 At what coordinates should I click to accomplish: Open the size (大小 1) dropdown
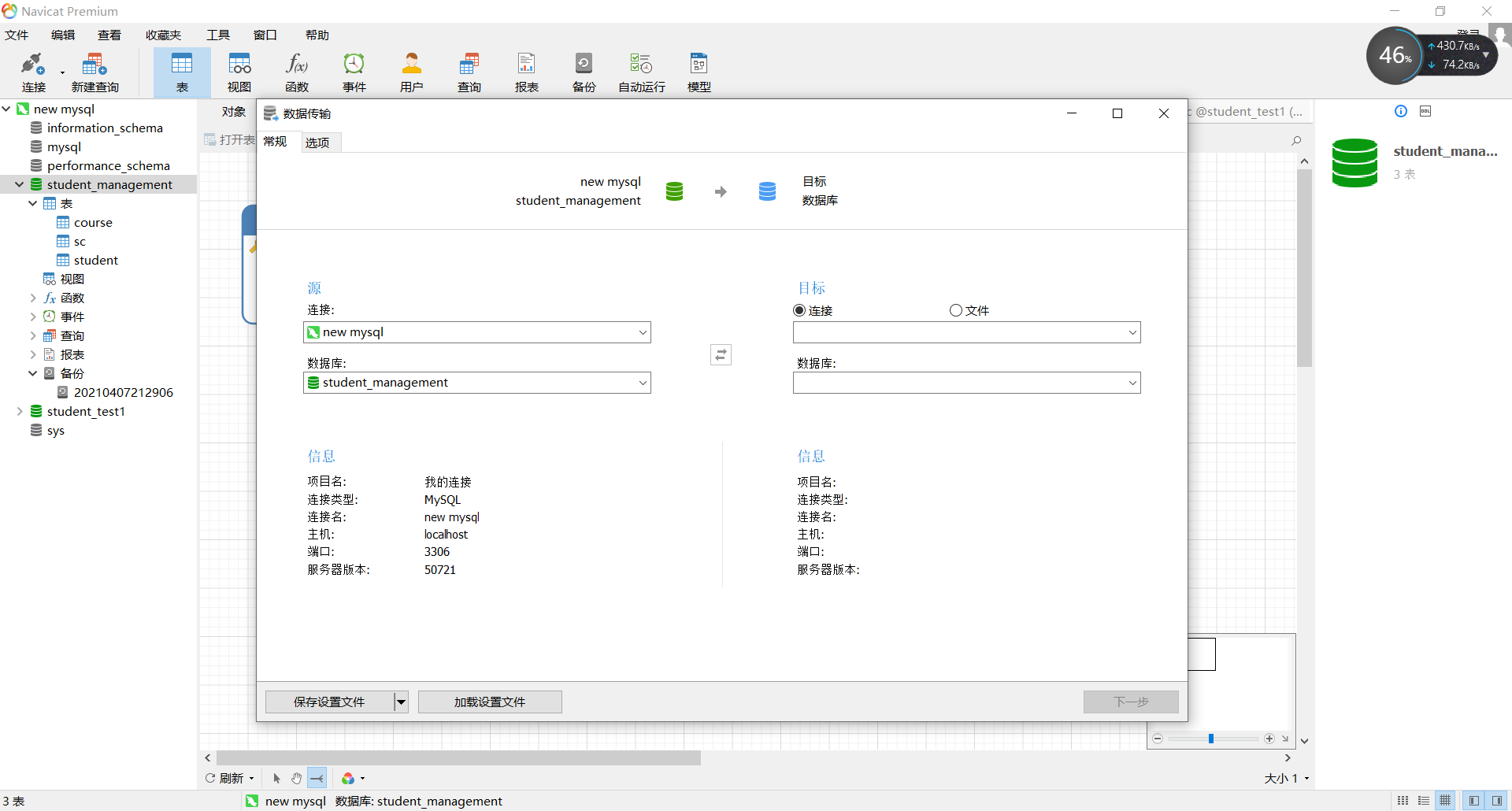point(1287,778)
